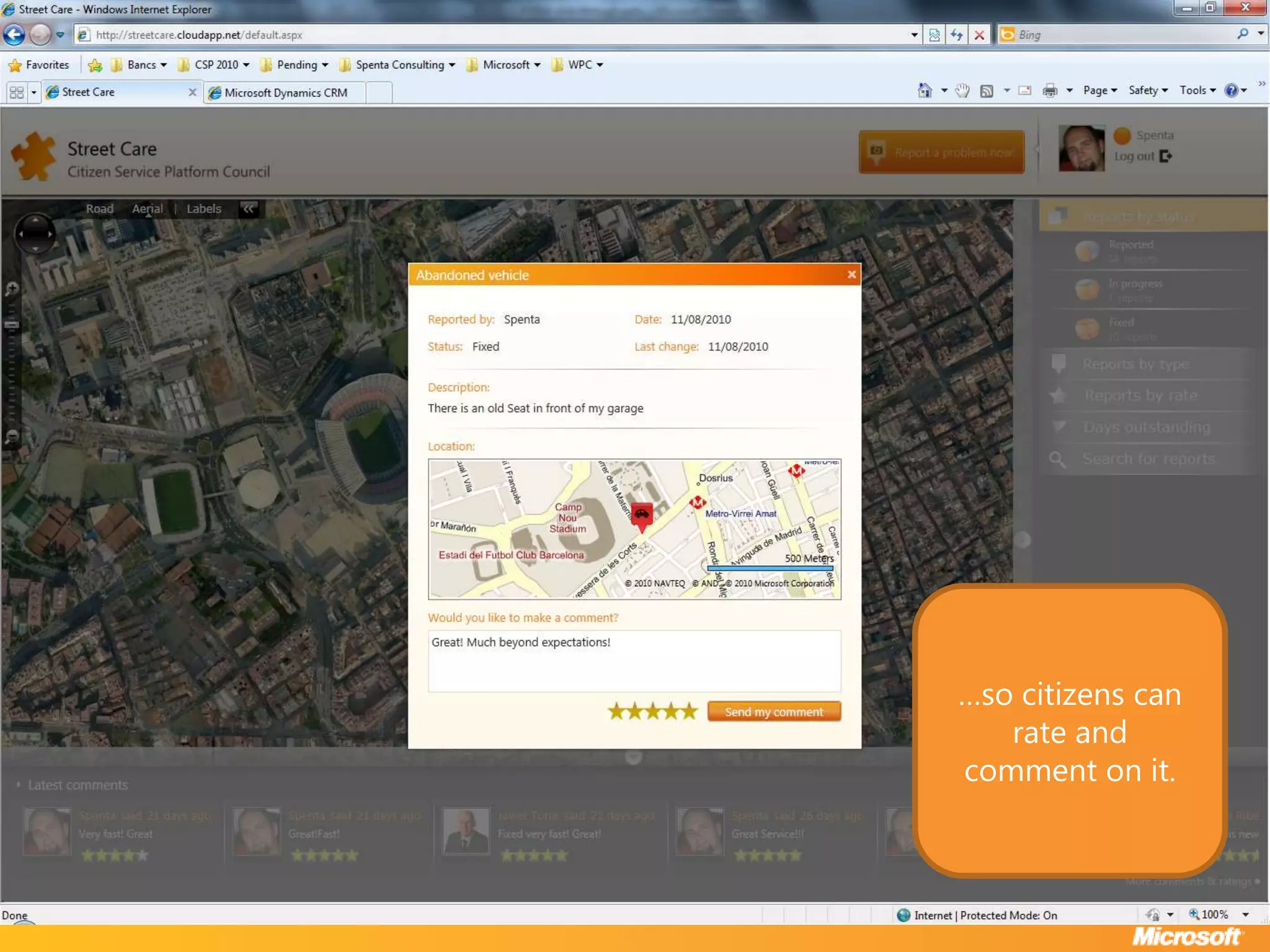
Task: Open the Page menu
Action: pos(1100,90)
